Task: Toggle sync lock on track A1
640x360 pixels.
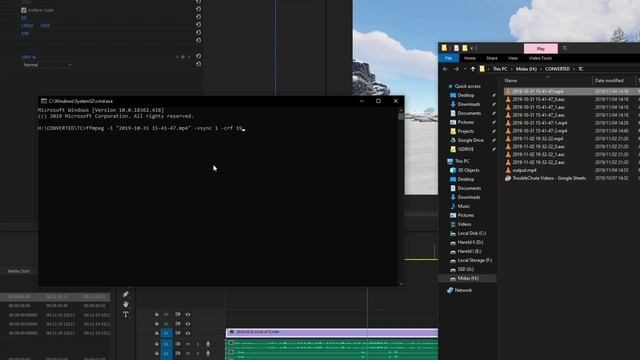Action: point(178,344)
